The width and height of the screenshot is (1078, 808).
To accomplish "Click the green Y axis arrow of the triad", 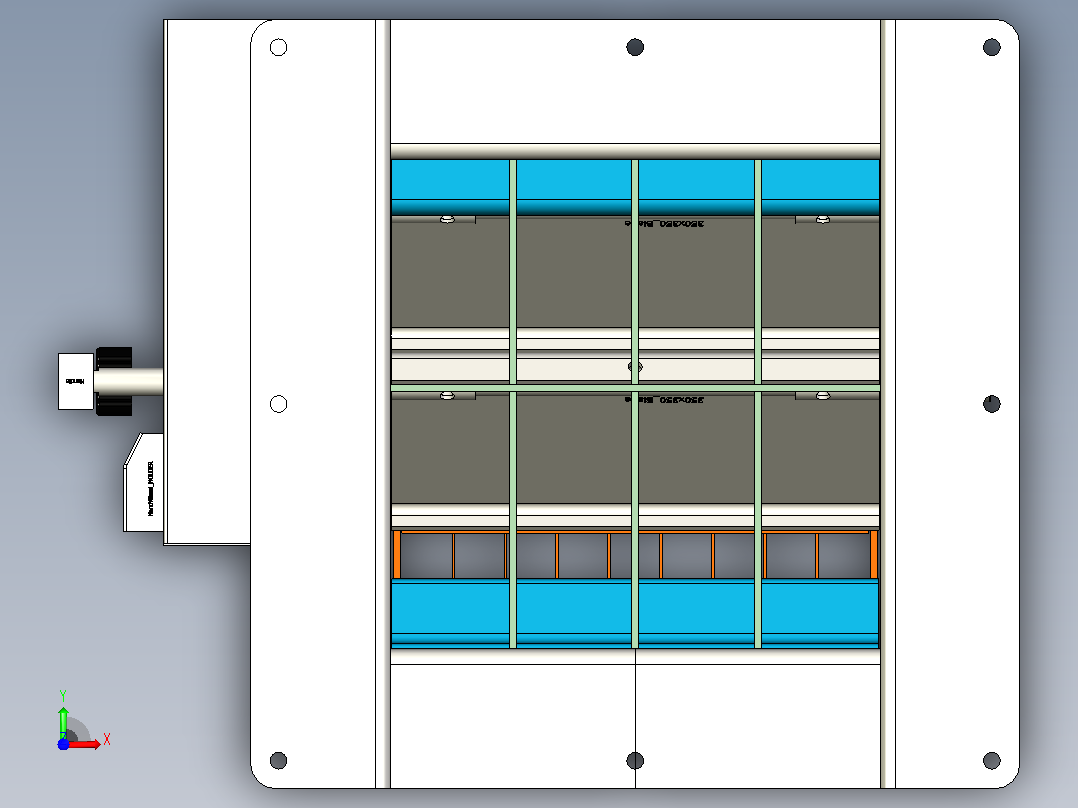I will [x=63, y=721].
